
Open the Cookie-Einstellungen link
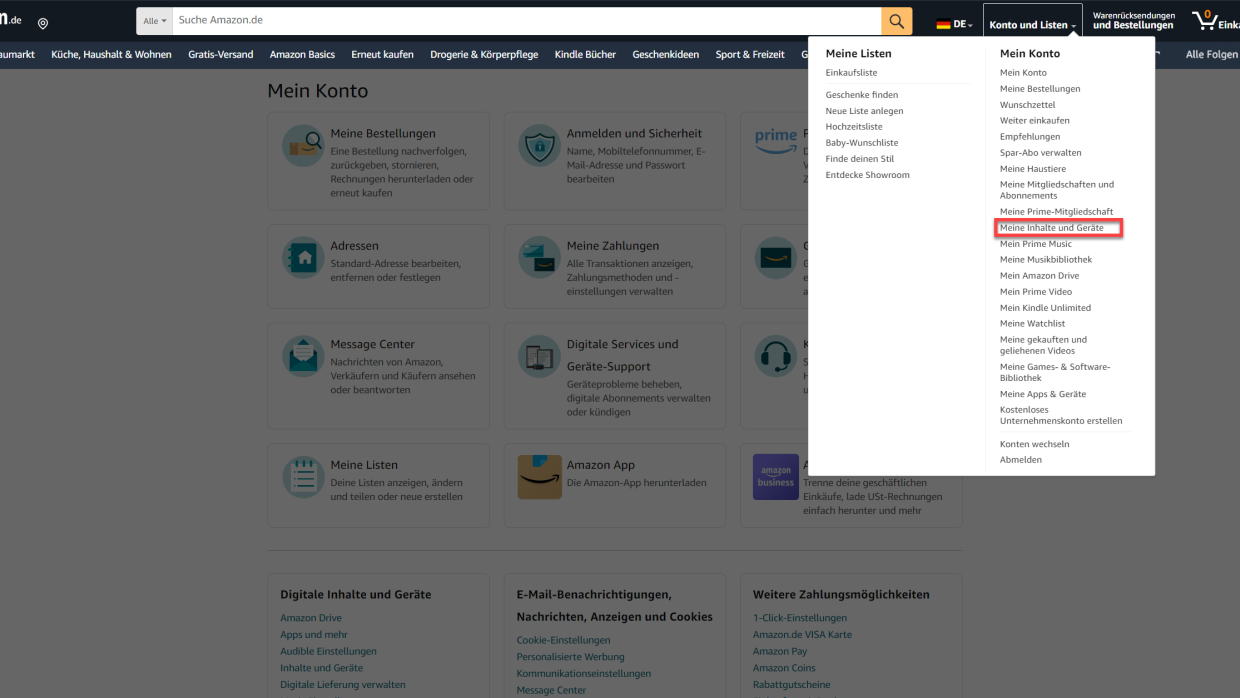563,640
